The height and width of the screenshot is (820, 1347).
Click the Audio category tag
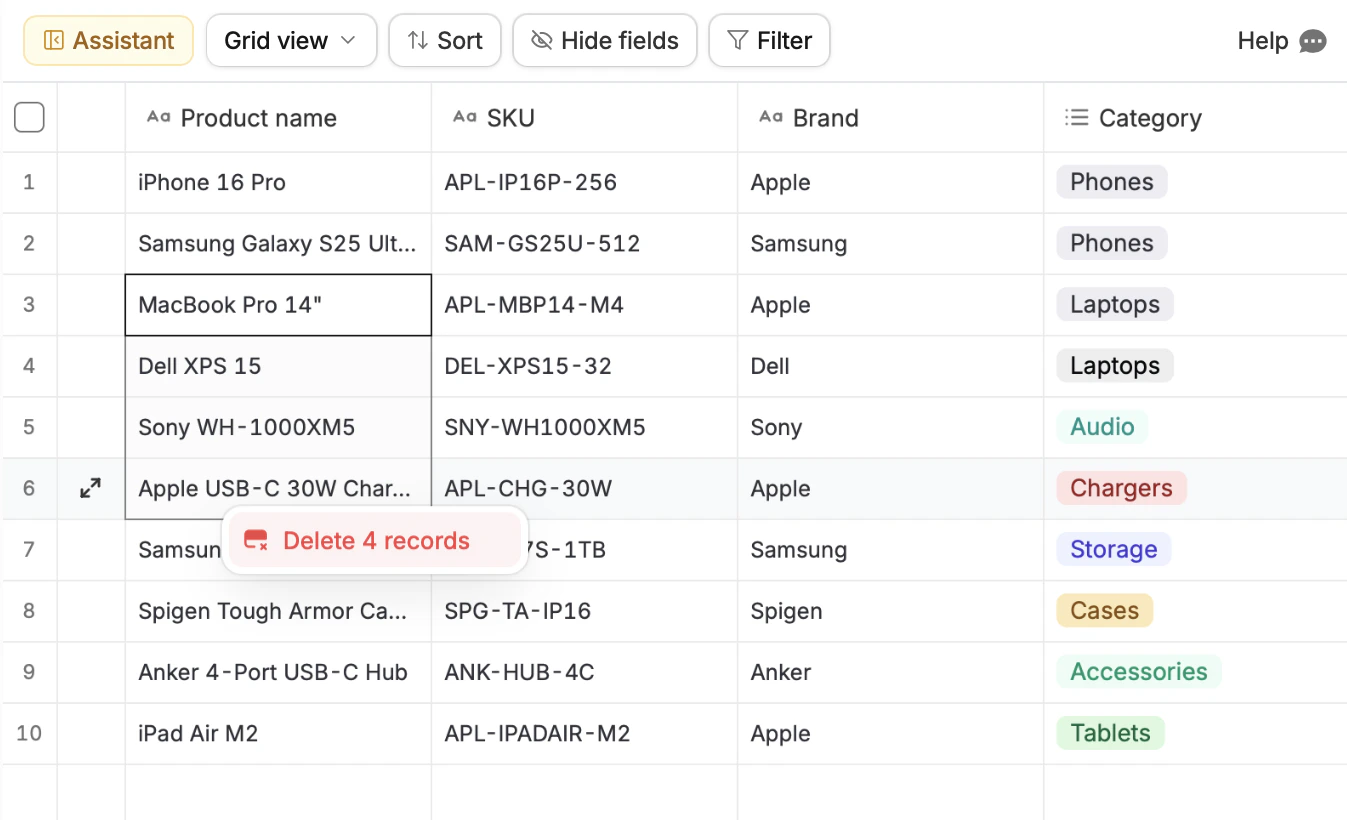coord(1102,427)
